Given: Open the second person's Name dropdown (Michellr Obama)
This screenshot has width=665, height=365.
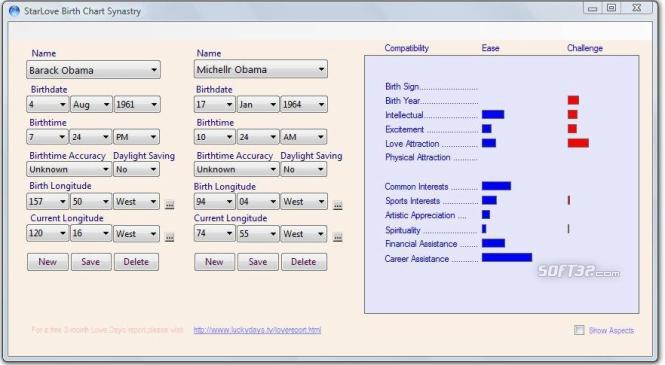Looking at the screenshot, I should pyautogui.click(x=261, y=69).
